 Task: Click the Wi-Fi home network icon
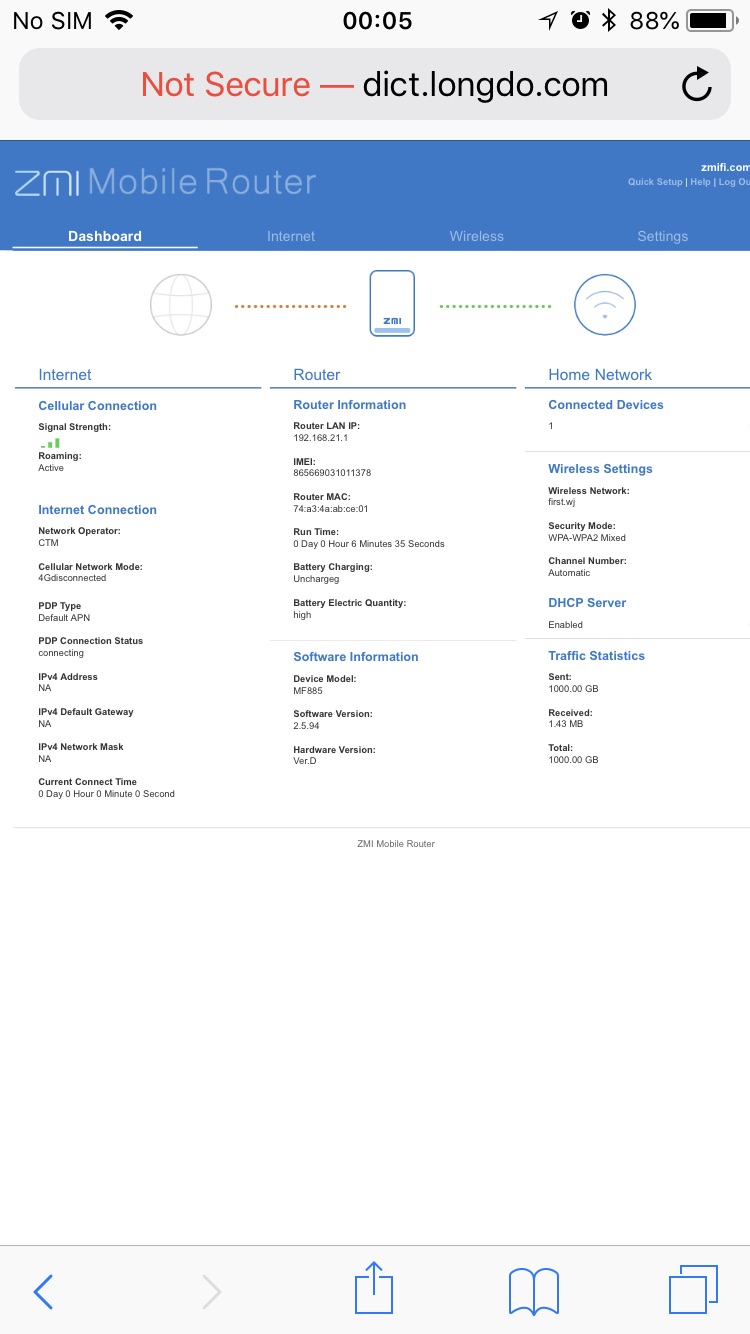[604, 305]
